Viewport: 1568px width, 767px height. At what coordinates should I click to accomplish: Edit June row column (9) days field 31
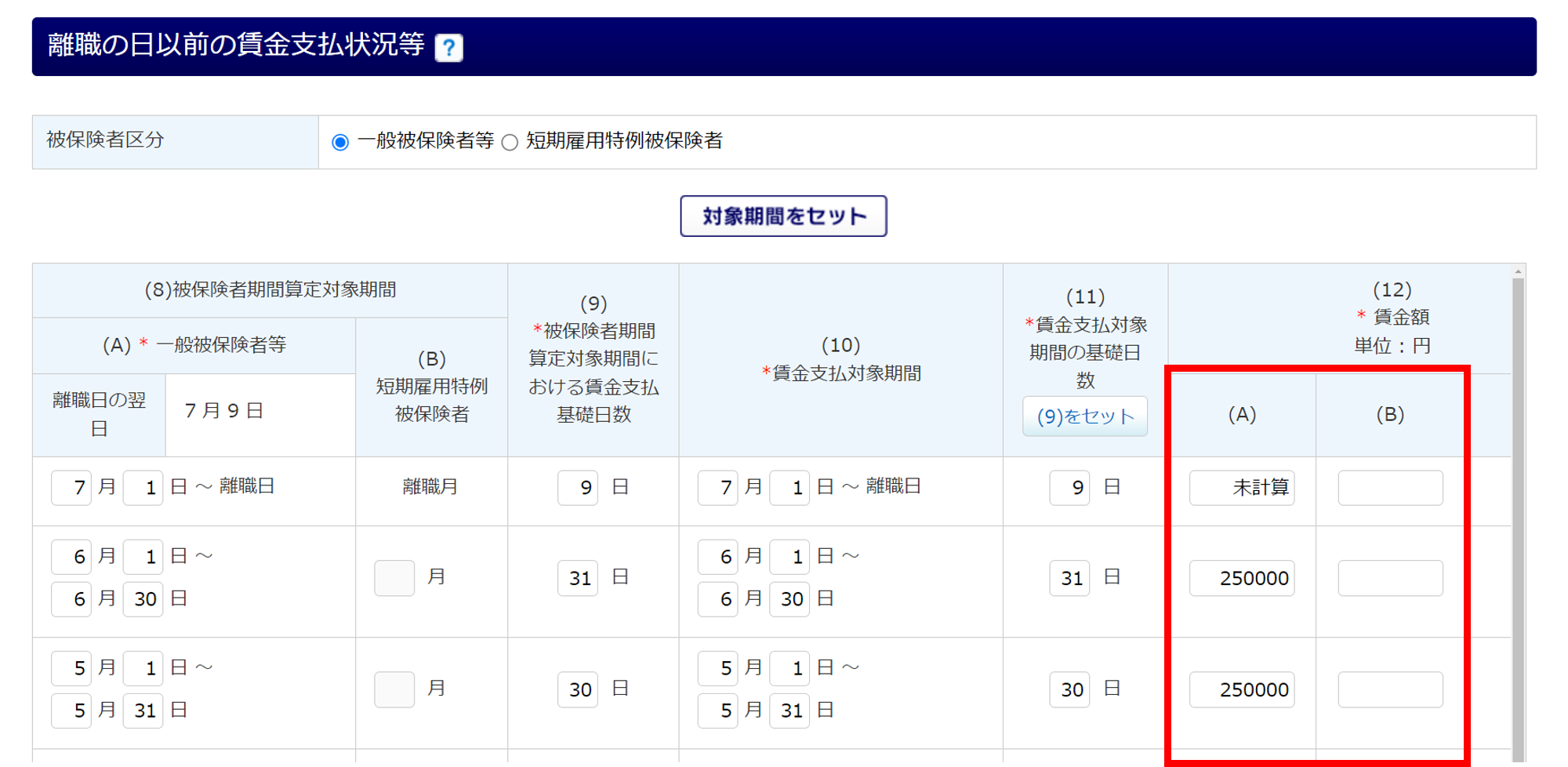[x=578, y=578]
